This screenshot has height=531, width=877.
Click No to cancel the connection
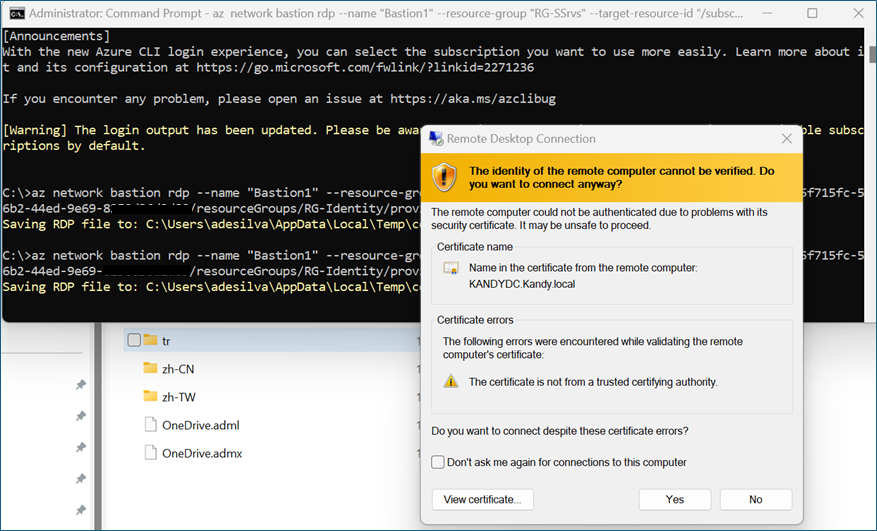756,499
